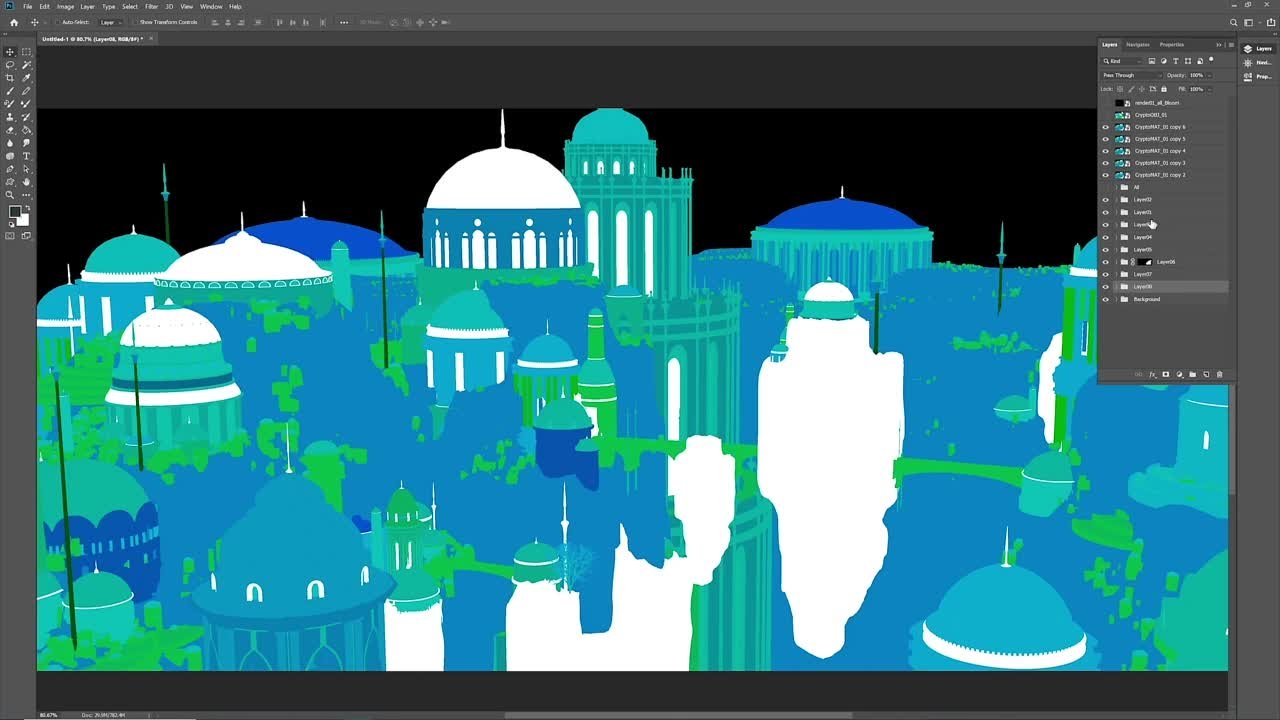Select the Zoom tool
Viewport: 1280px width, 720px height.
tap(11, 195)
